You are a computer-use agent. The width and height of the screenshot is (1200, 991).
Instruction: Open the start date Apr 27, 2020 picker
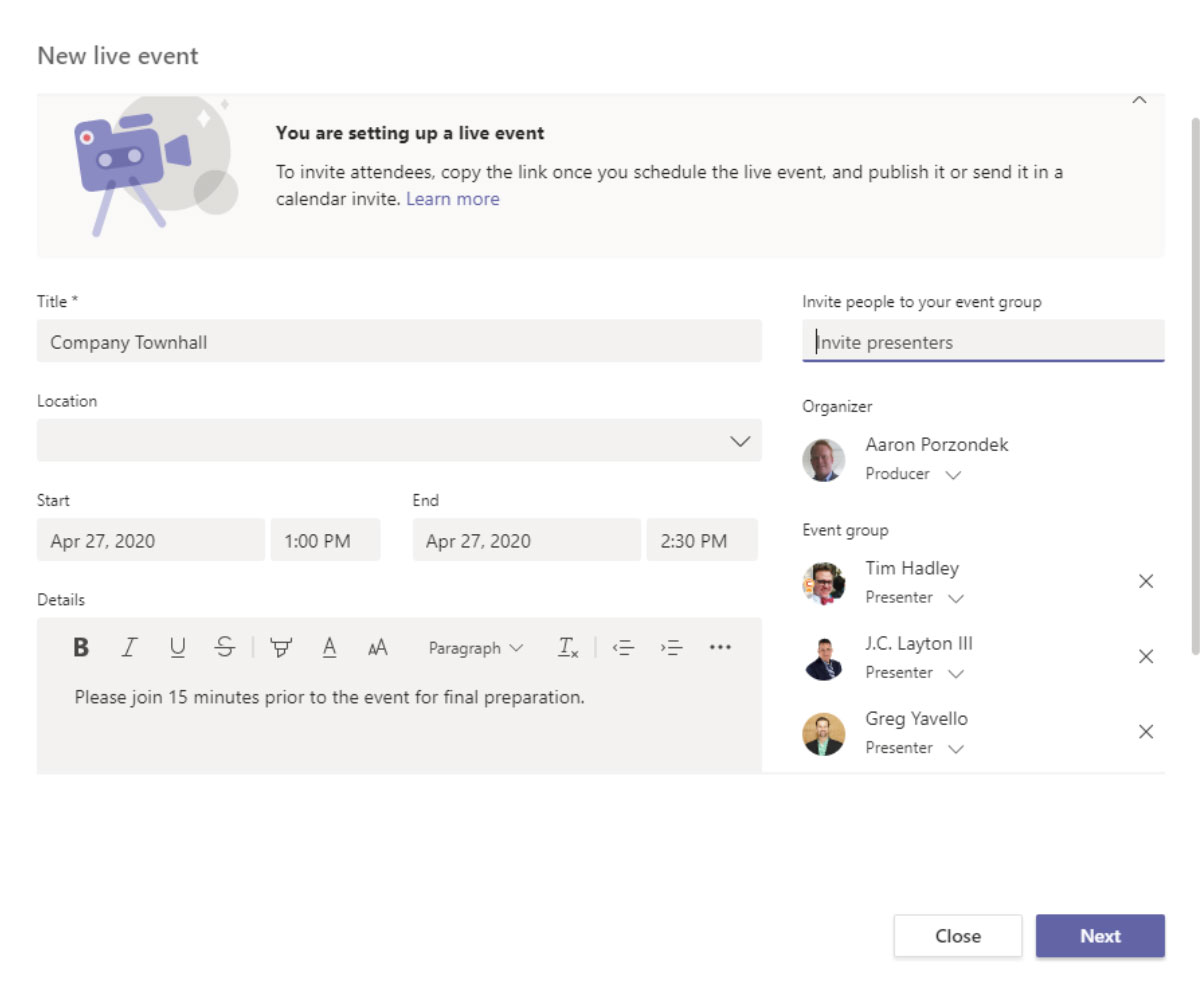click(x=151, y=540)
